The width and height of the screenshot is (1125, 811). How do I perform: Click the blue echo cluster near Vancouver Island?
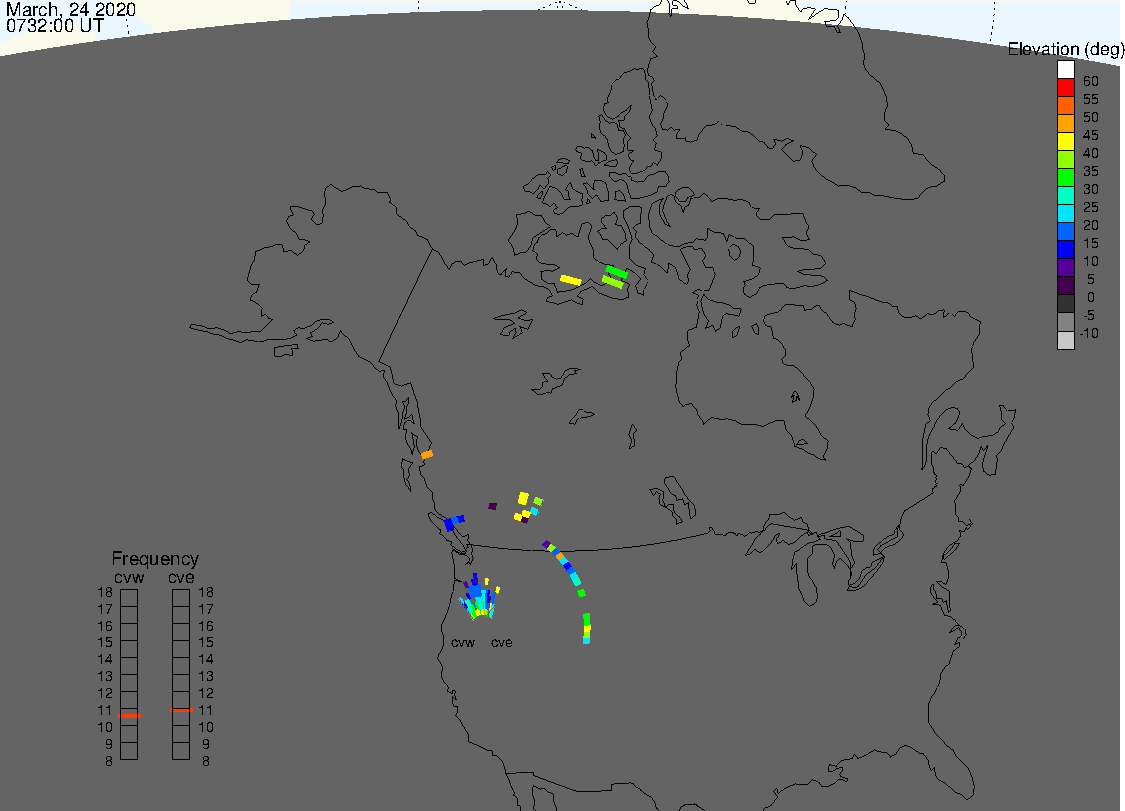pos(453,522)
